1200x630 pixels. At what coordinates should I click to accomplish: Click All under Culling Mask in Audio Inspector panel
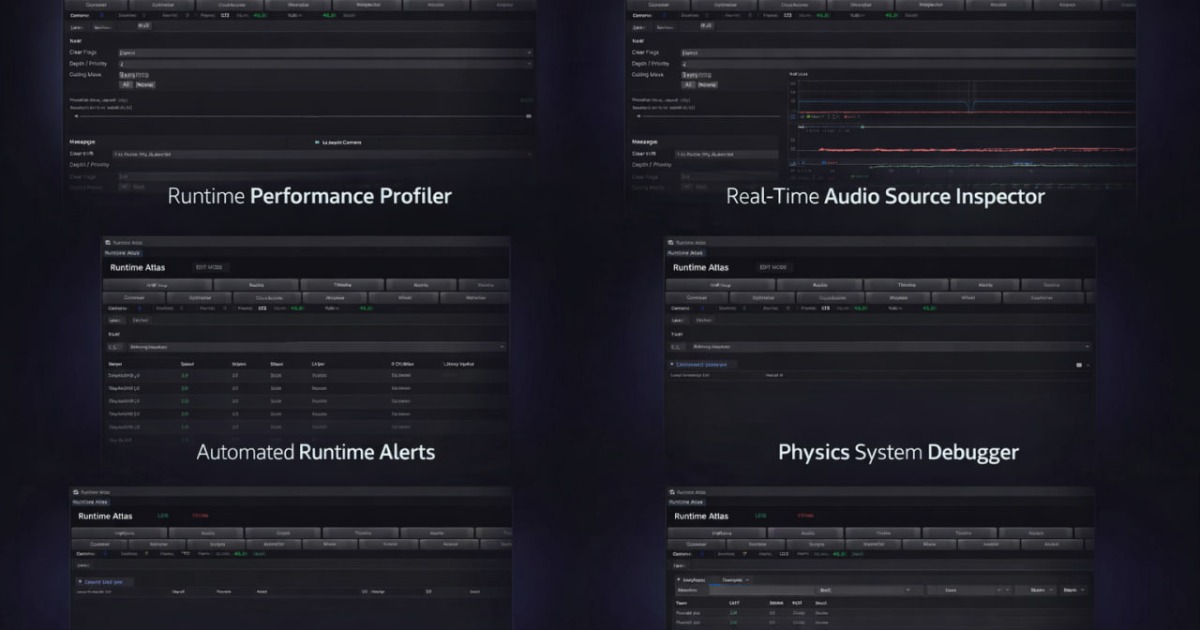688,85
